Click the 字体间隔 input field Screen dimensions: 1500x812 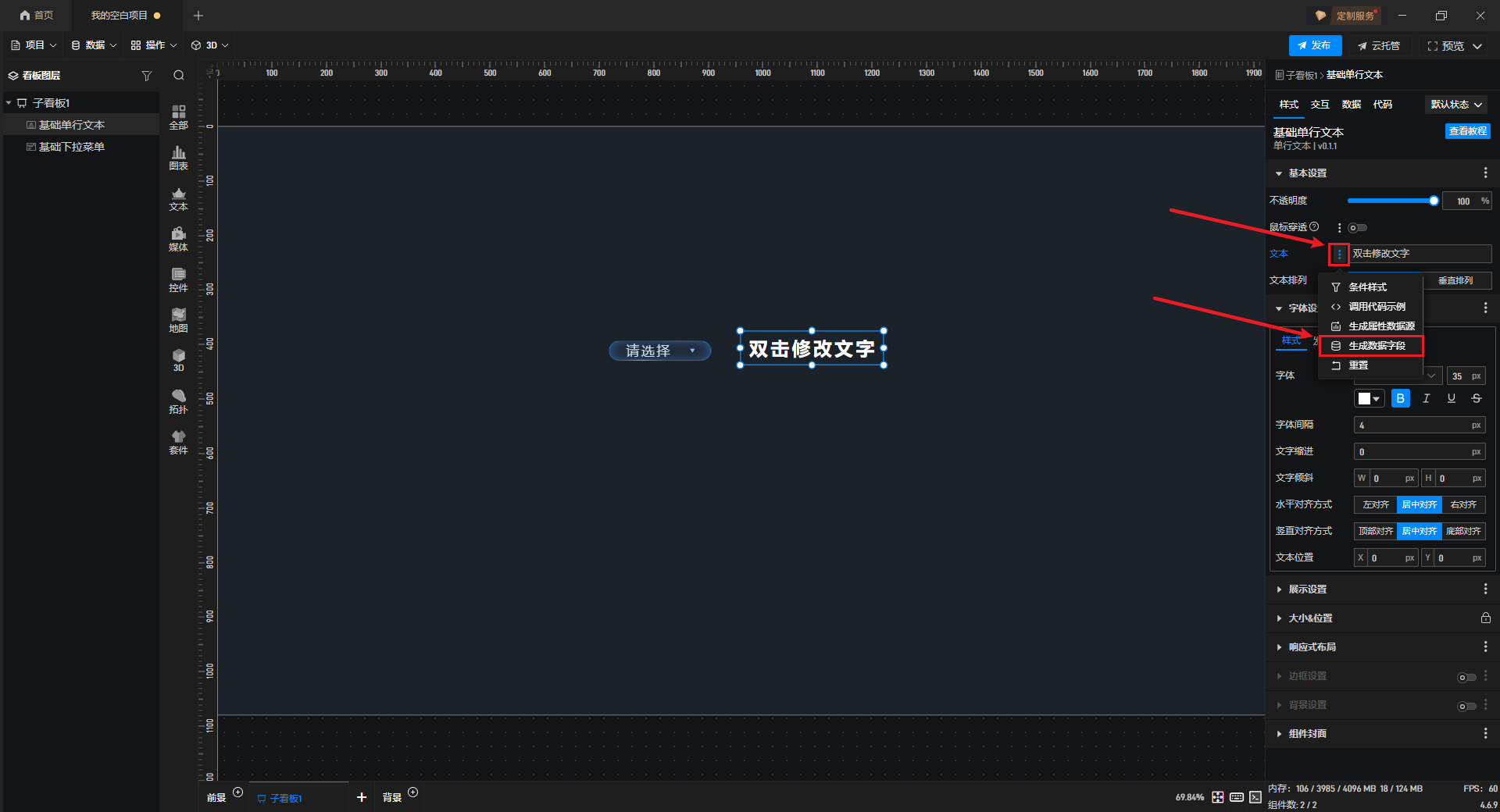point(1412,426)
